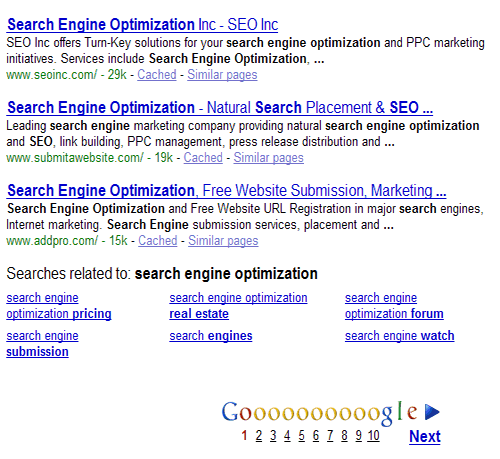Open Cached link for www.addpro.com
This screenshot has width=500, height=459.
[158, 241]
